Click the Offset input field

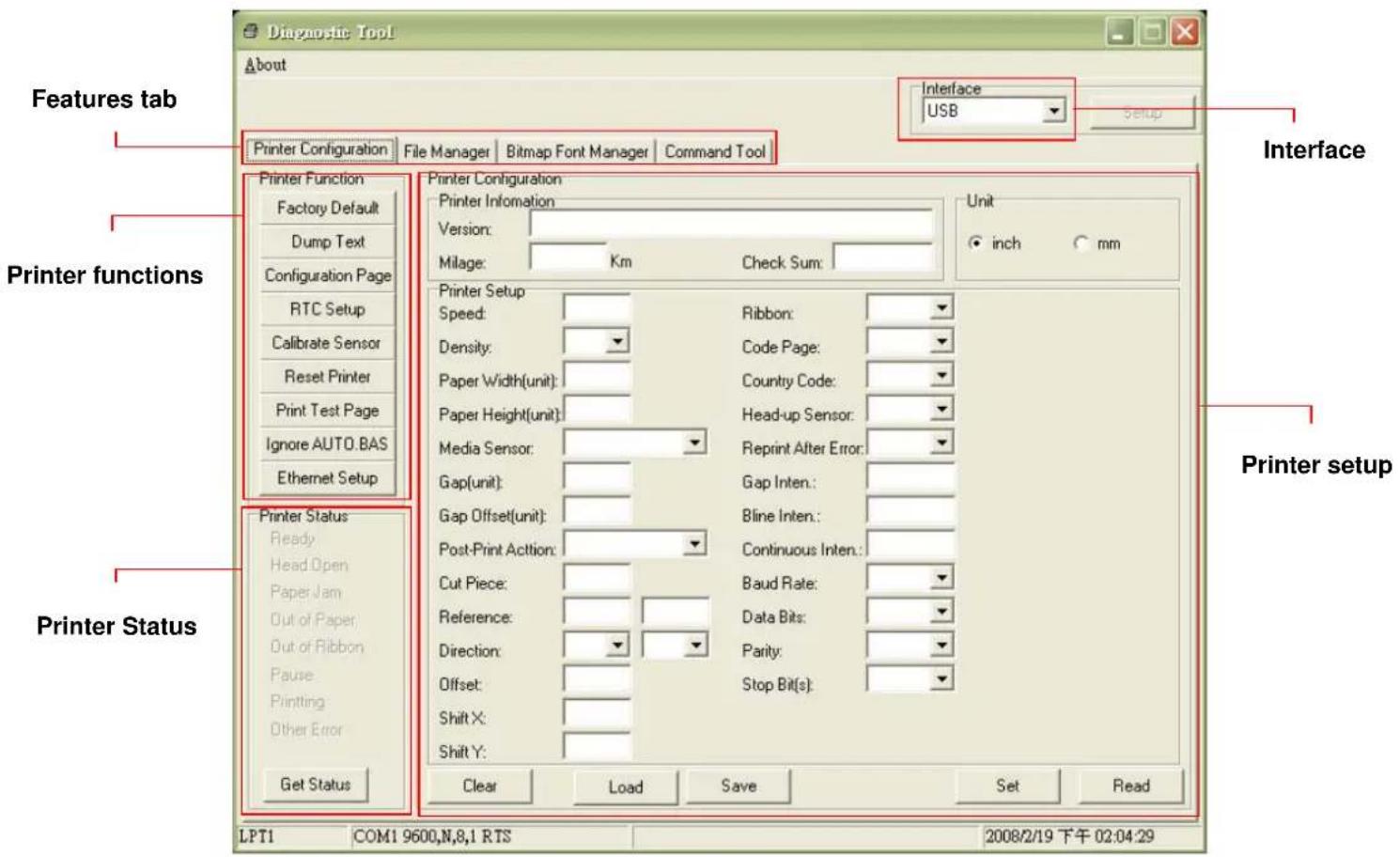(x=597, y=679)
